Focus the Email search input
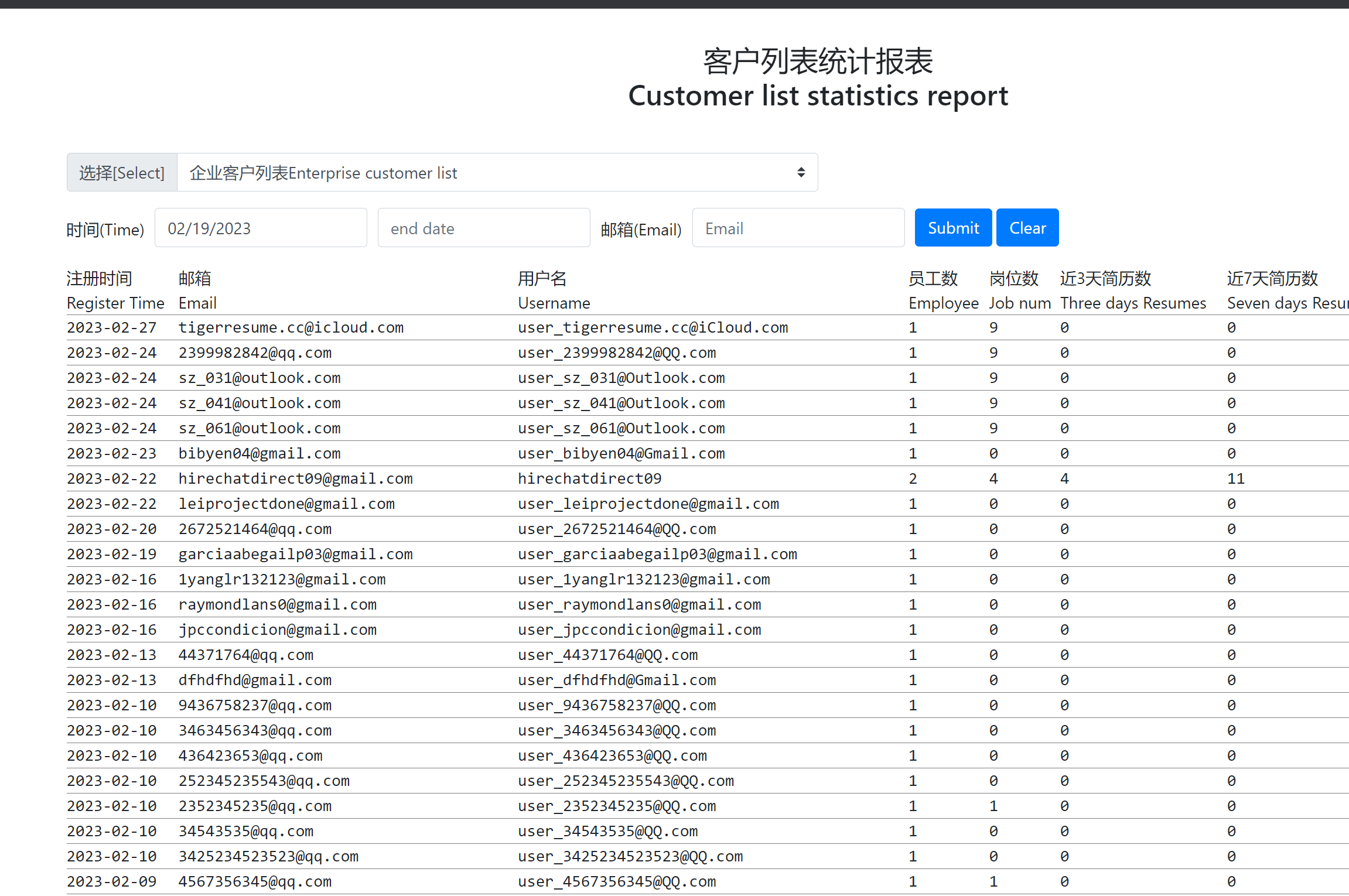The image size is (1349, 896). pos(798,228)
